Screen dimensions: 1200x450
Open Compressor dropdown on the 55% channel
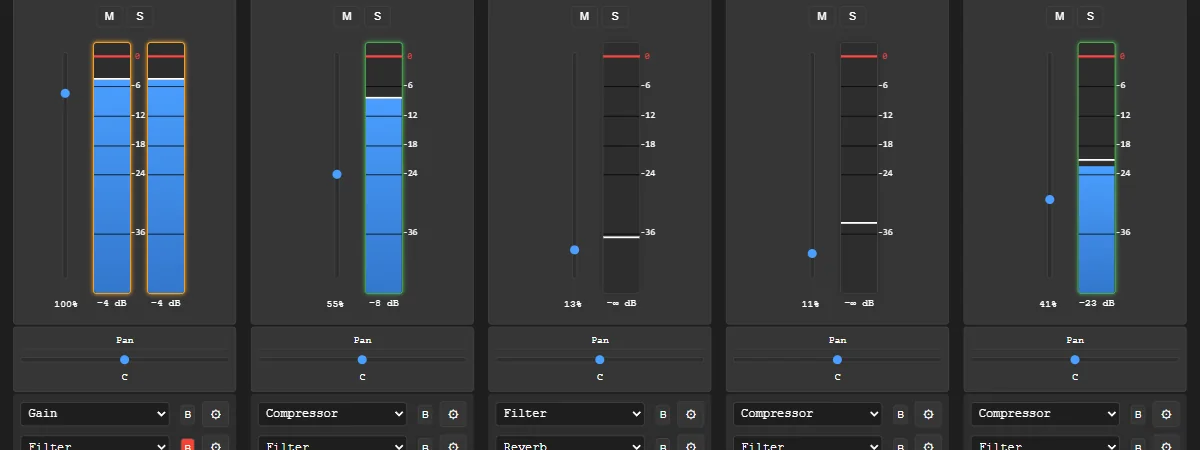pyautogui.click(x=333, y=414)
